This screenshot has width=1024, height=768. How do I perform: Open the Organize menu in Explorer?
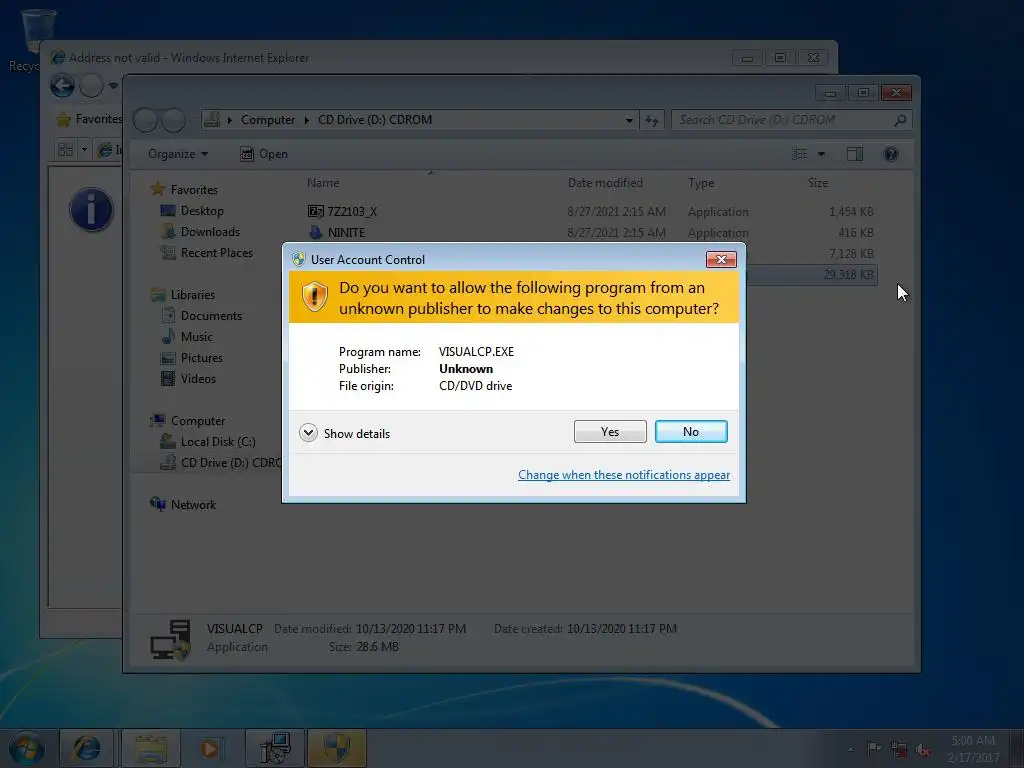[x=178, y=154]
